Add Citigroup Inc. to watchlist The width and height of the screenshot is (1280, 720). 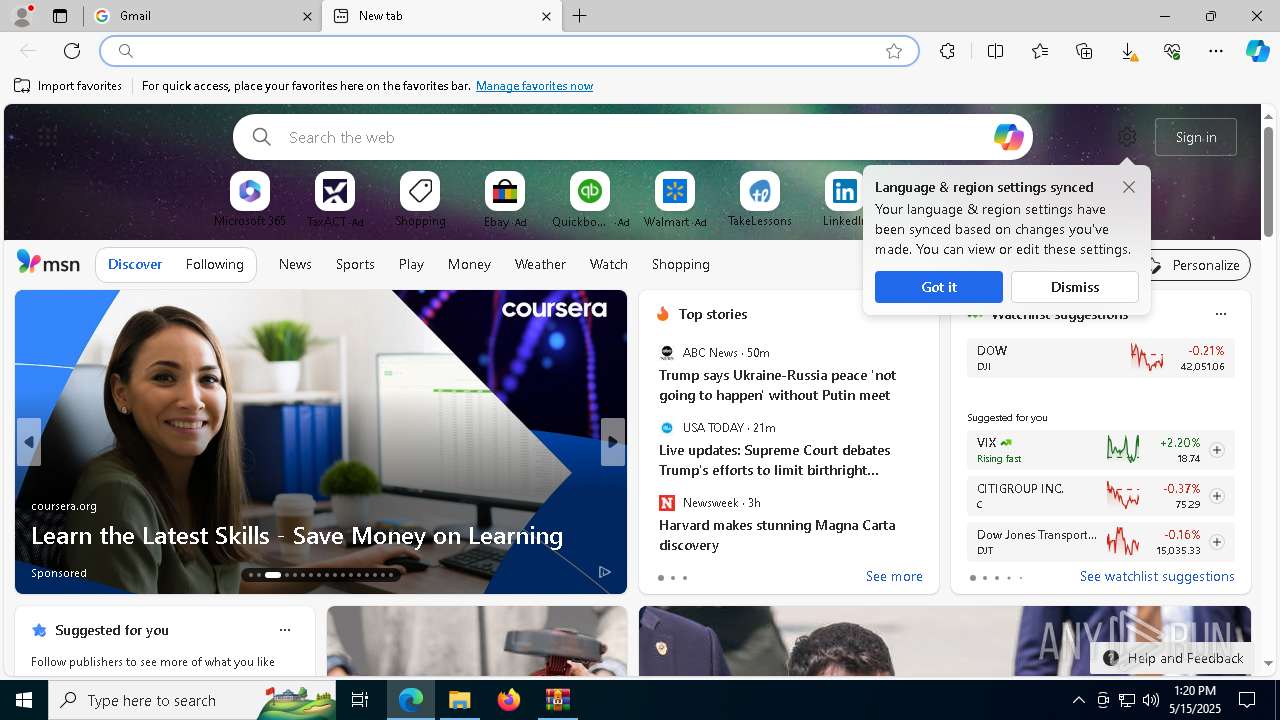(x=1216, y=496)
